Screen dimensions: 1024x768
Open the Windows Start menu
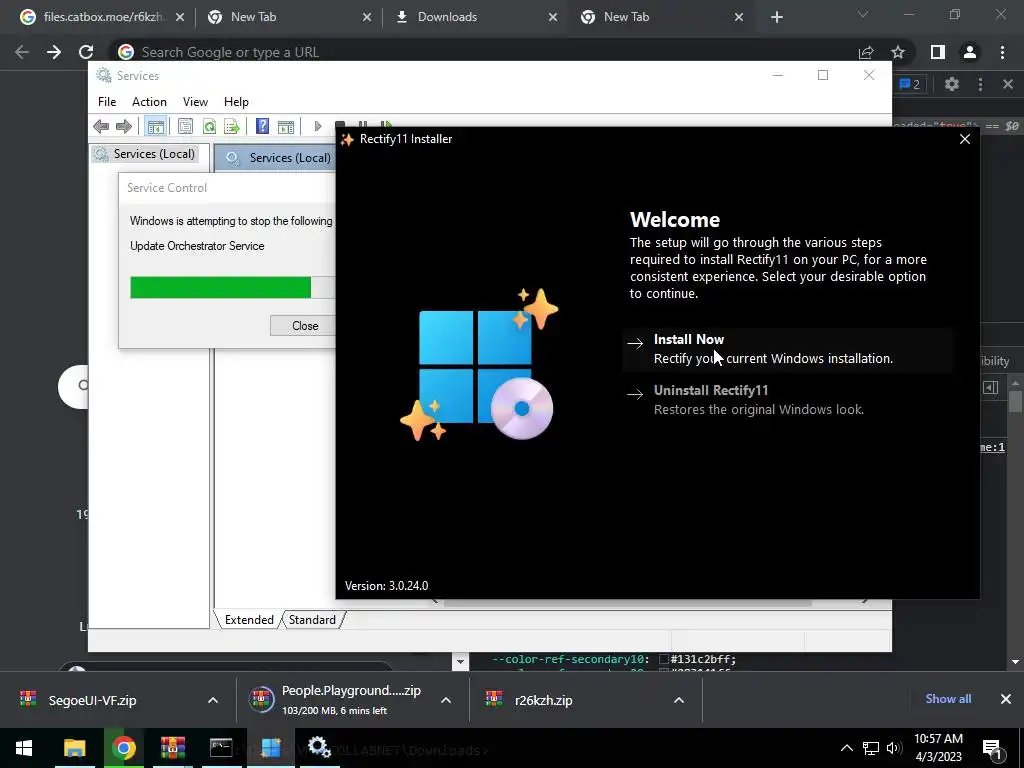(x=24, y=748)
